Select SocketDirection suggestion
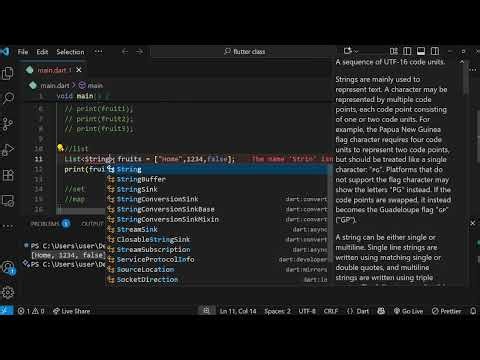Viewport: 480px width, 360px height. click(217, 279)
